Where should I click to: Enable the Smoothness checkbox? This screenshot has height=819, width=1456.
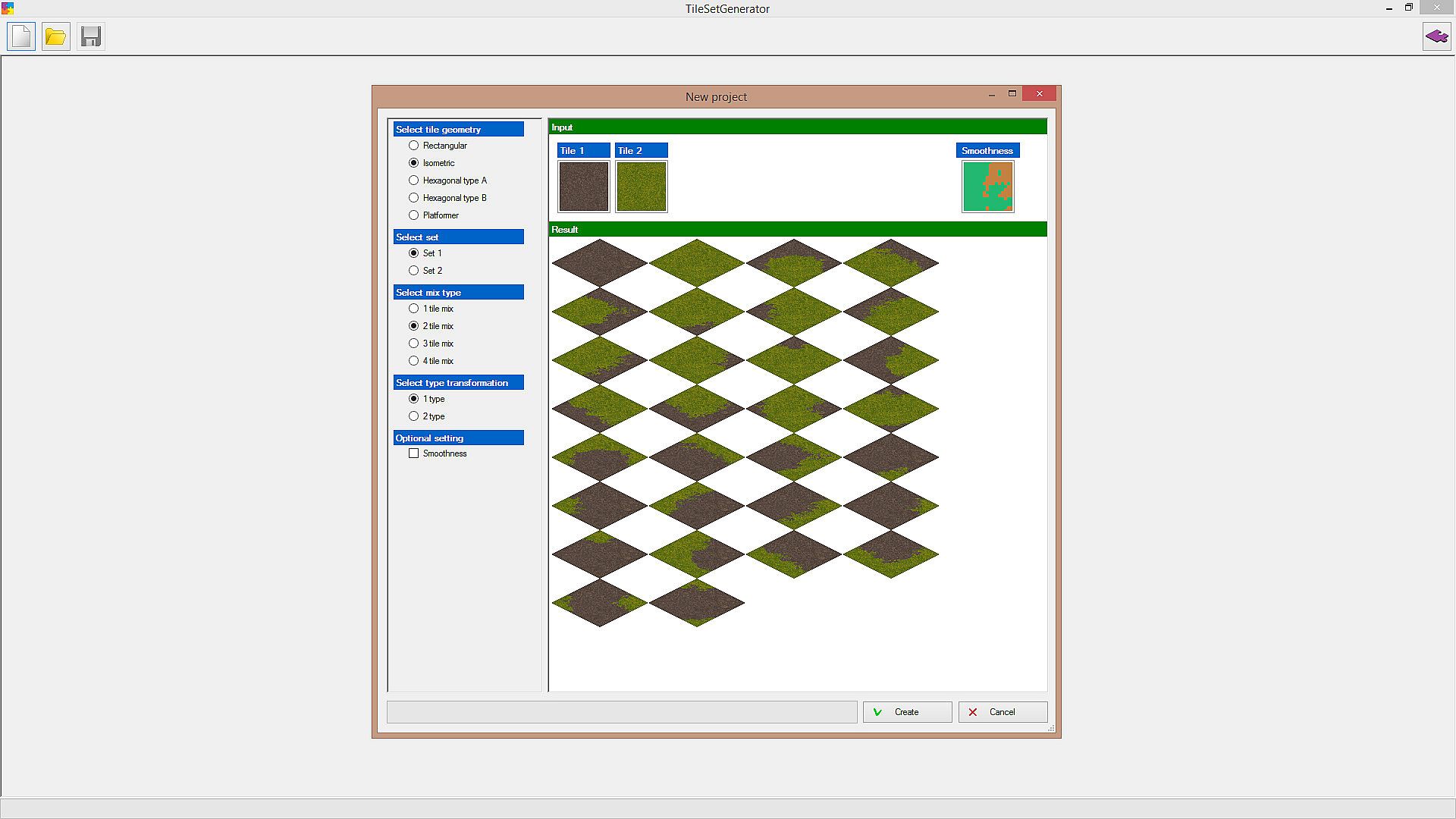click(x=414, y=453)
